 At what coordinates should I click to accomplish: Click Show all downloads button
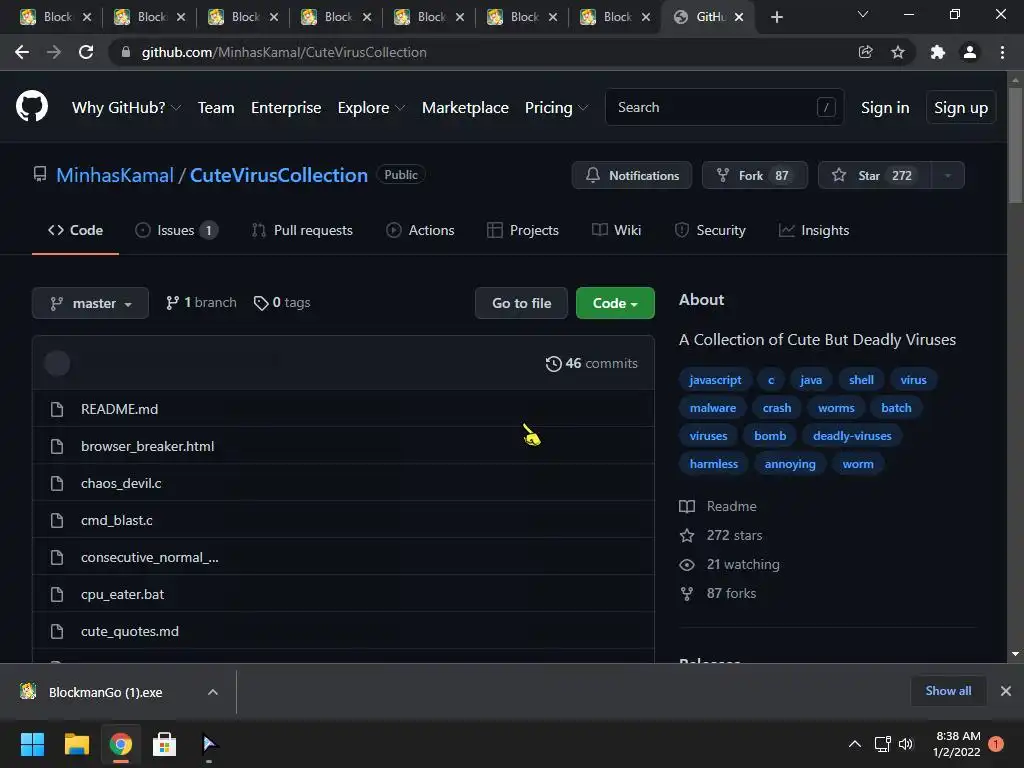coord(948,691)
